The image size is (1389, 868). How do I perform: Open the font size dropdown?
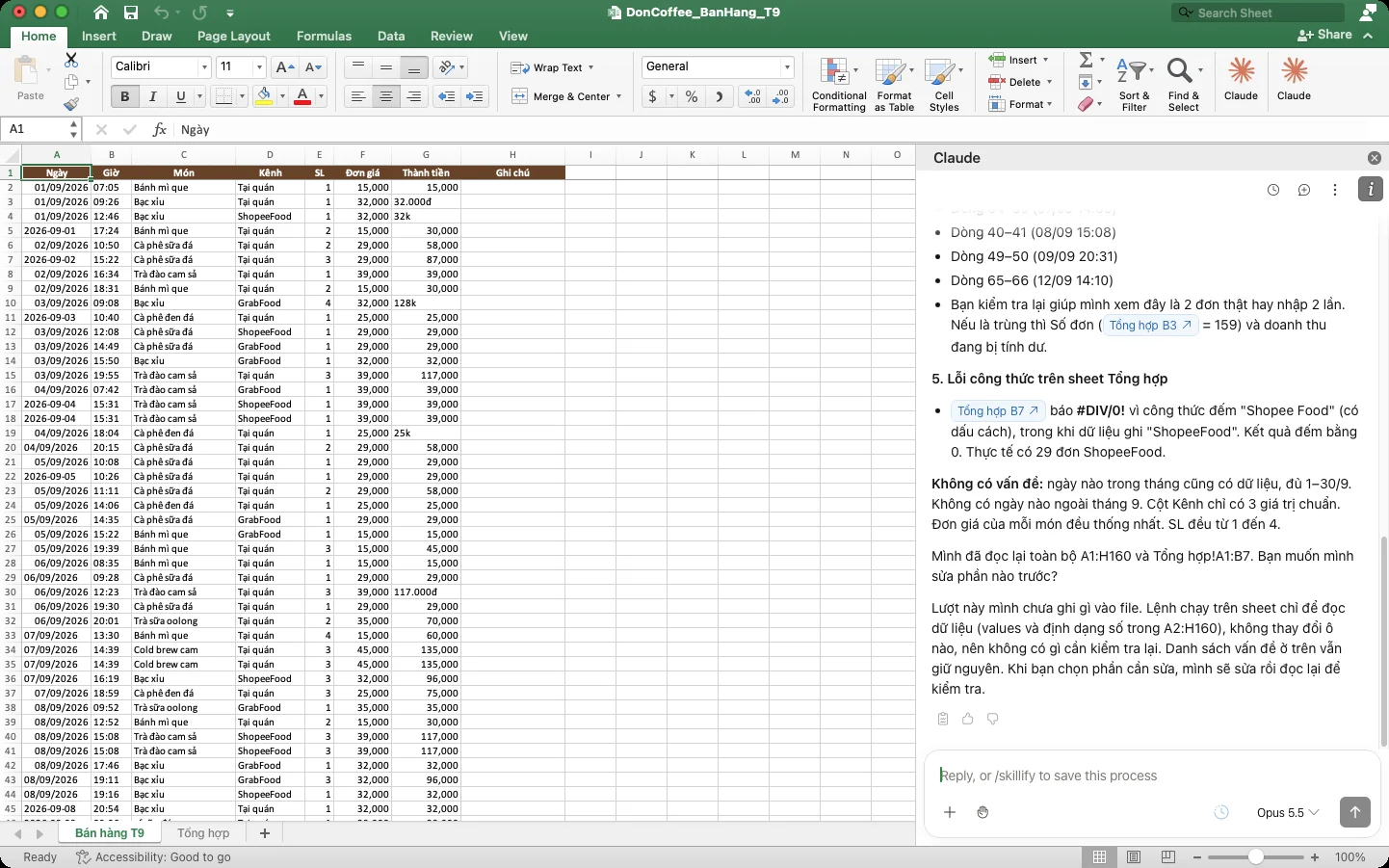tap(259, 67)
